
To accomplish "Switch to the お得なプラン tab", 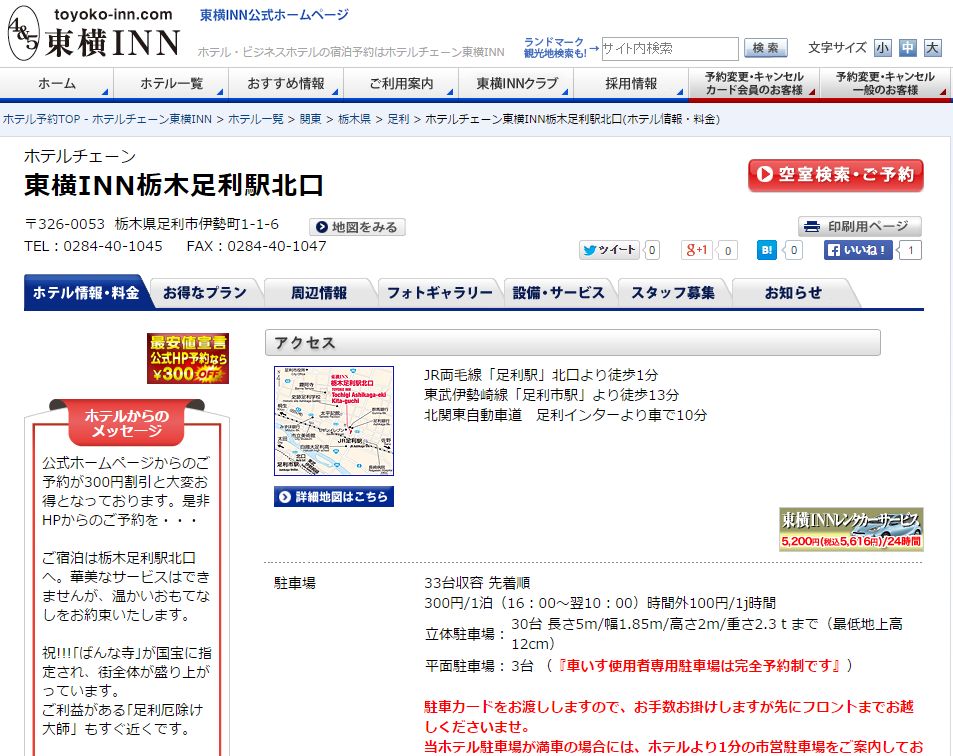I will (205, 293).
